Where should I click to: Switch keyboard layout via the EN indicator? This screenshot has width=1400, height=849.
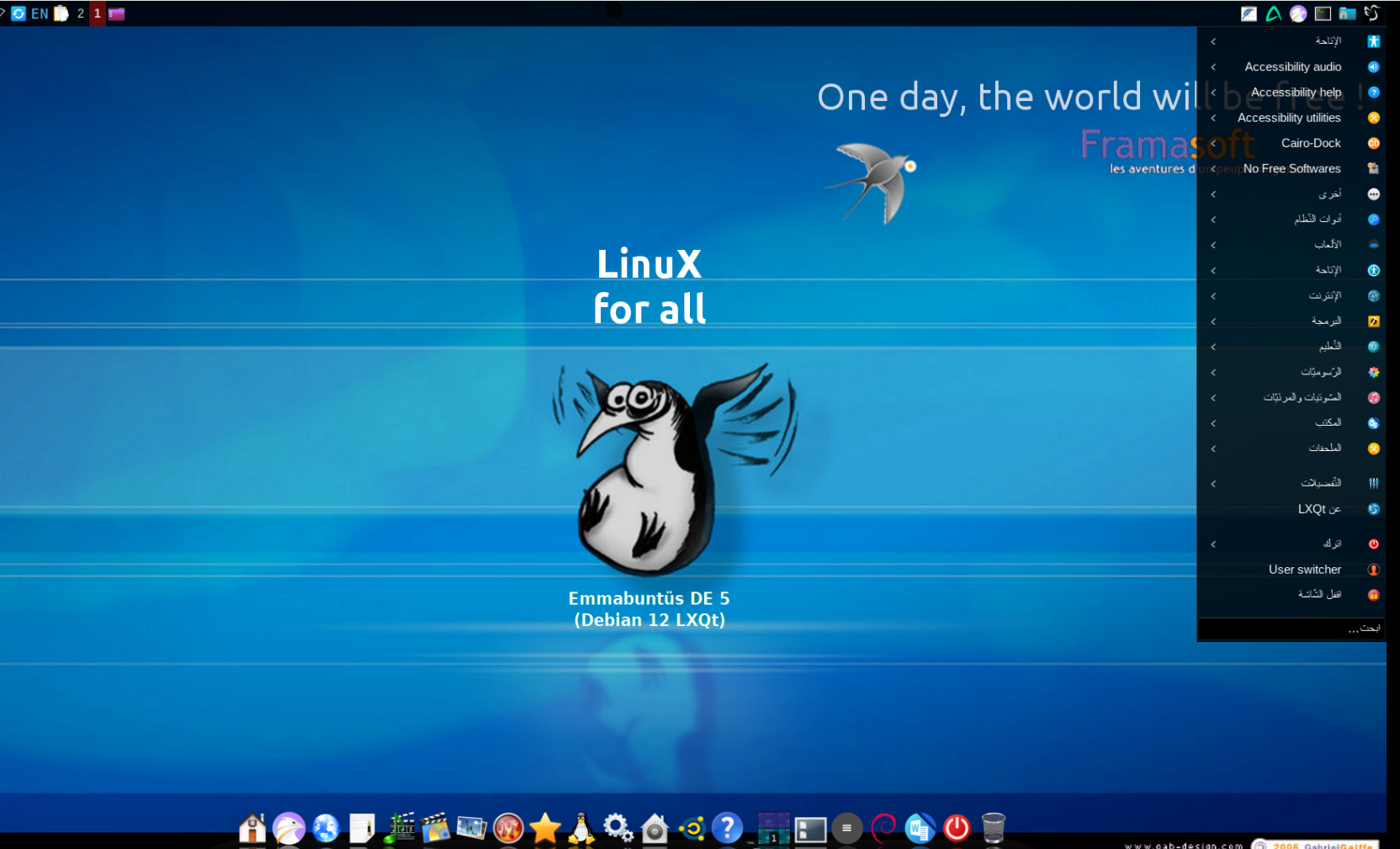[39, 13]
